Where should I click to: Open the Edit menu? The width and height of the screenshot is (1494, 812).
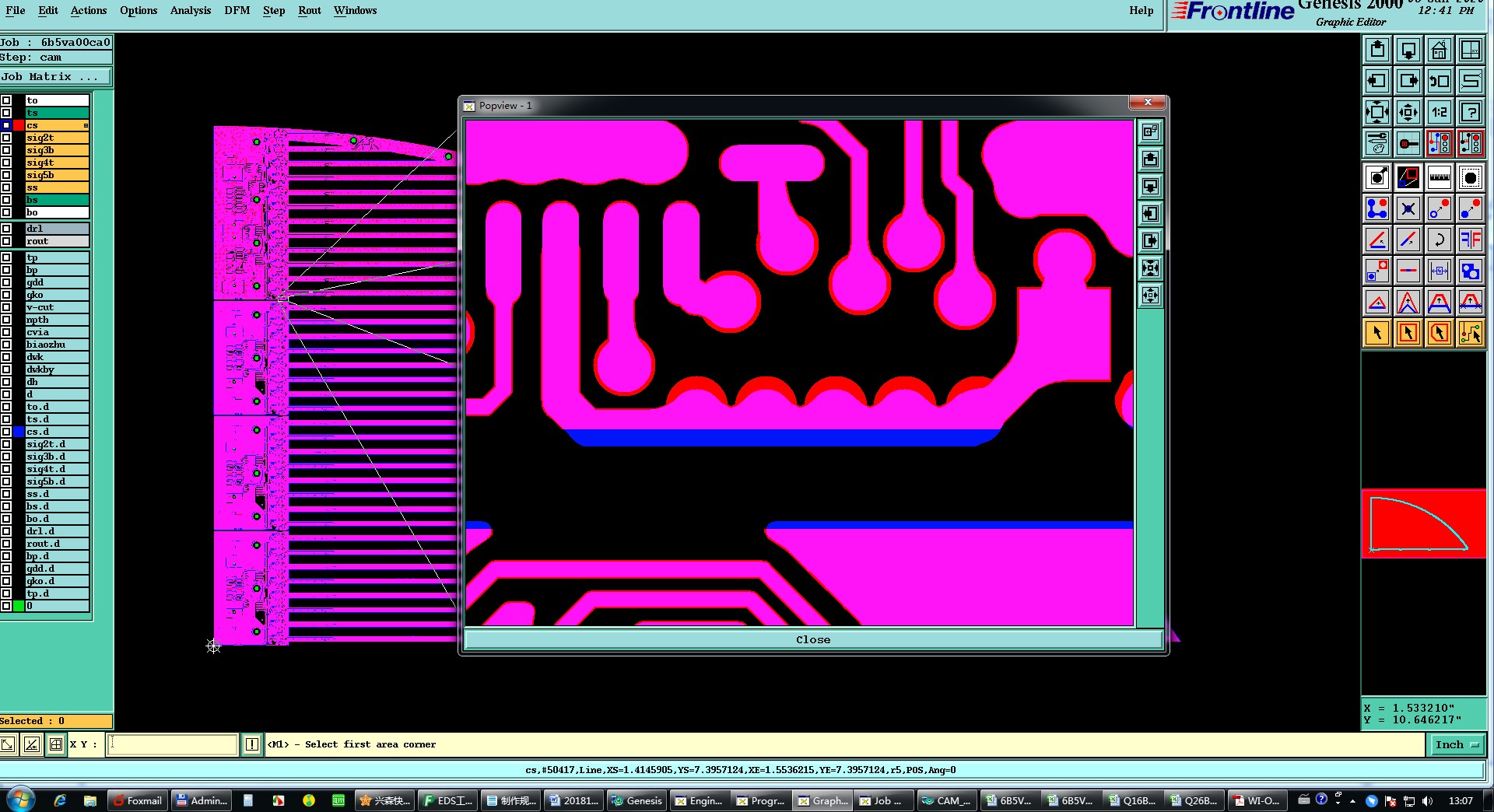point(48,10)
